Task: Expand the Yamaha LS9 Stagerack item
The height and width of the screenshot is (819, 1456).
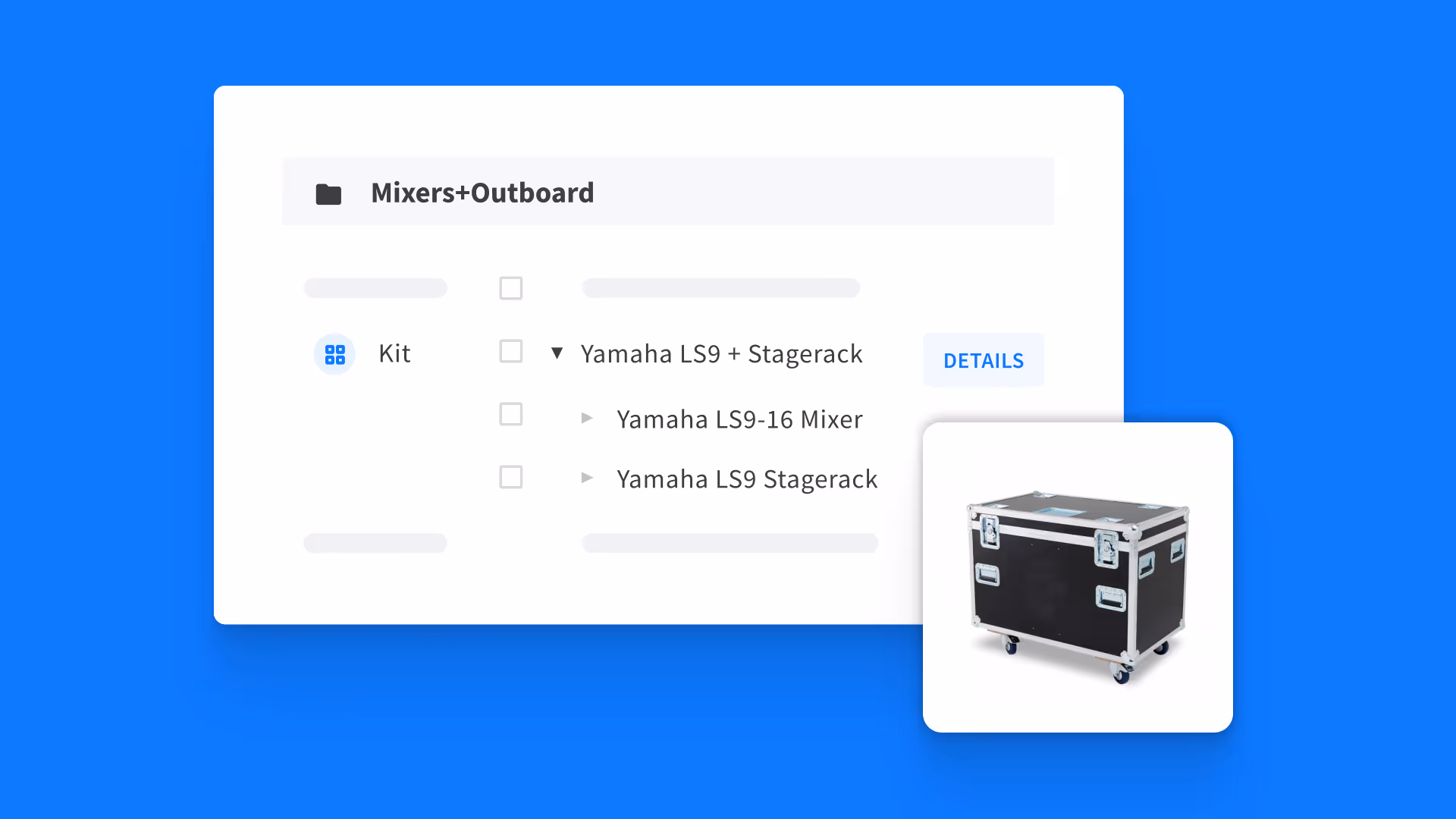Action: (587, 477)
